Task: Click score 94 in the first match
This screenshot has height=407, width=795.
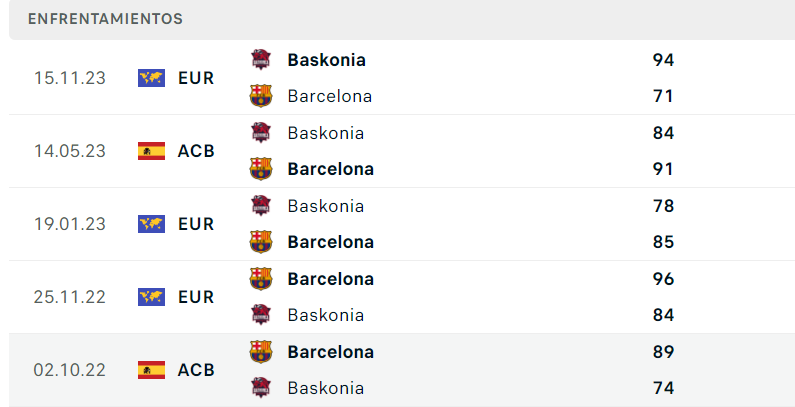Action: point(663,60)
